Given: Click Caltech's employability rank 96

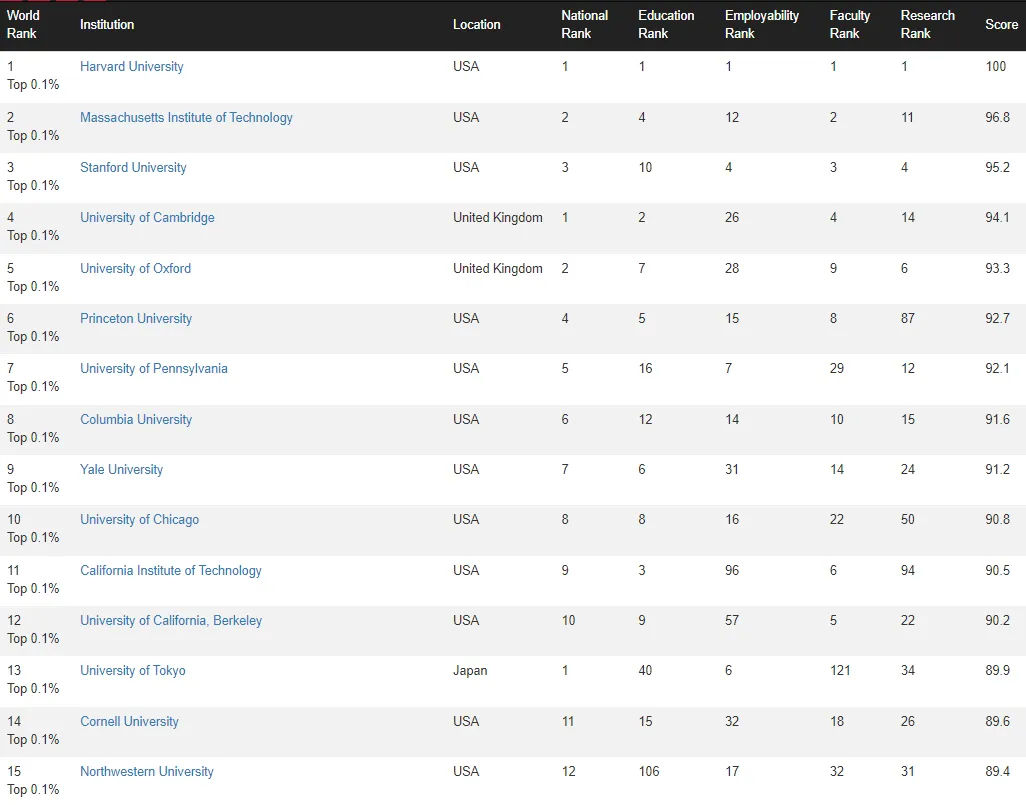Looking at the screenshot, I should [x=732, y=571].
